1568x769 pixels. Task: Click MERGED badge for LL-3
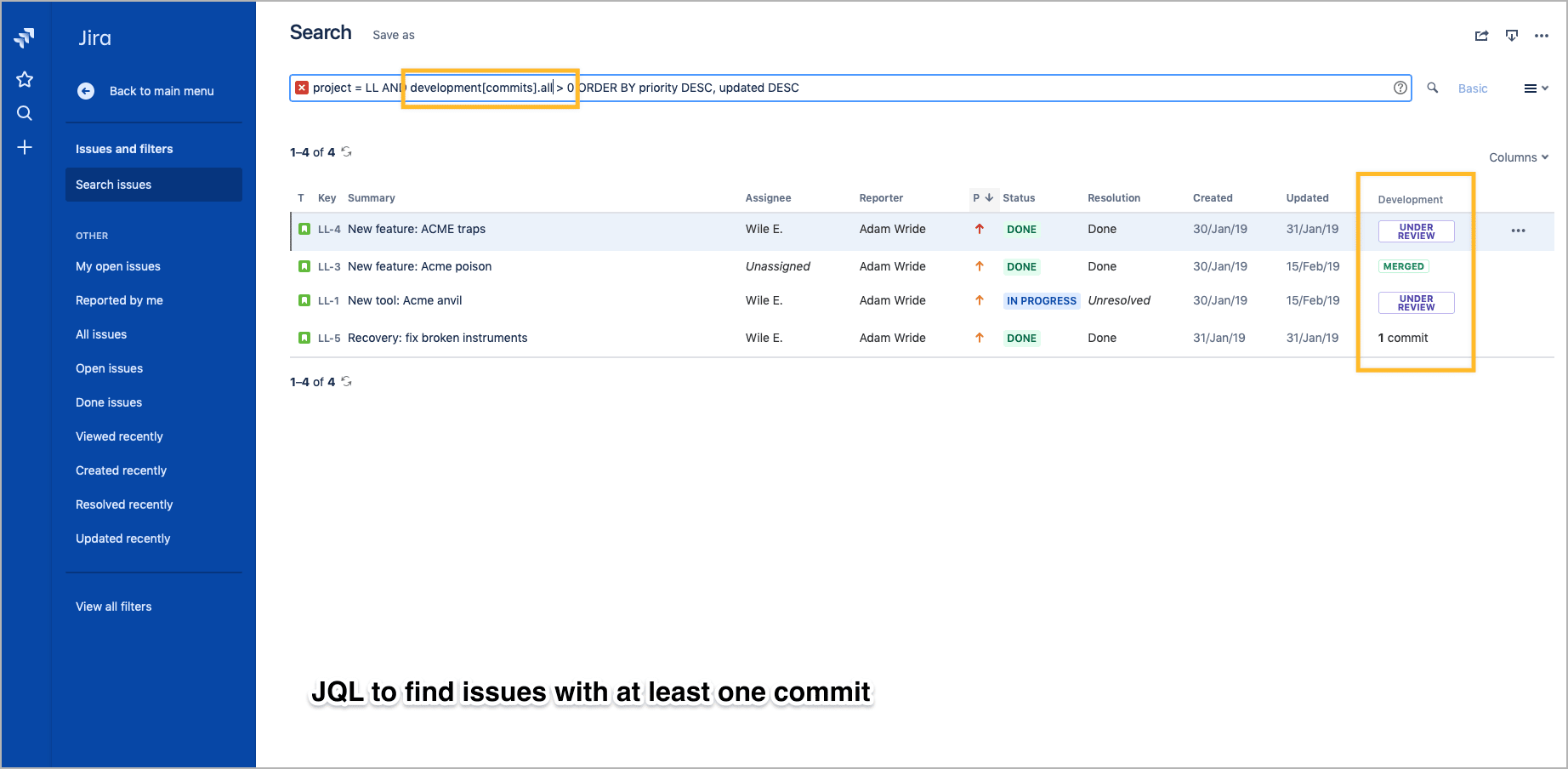click(x=1404, y=266)
